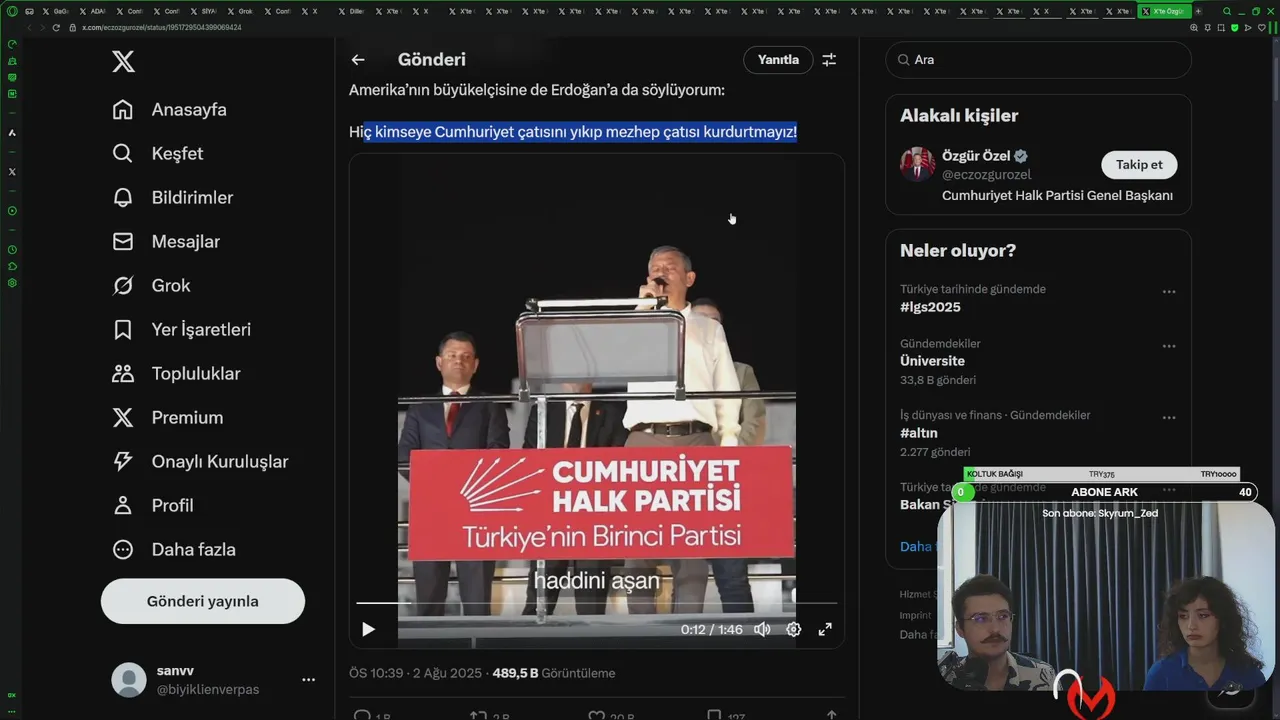Click the Yanıtla reply button
This screenshot has width=1280, height=720.
(x=778, y=60)
